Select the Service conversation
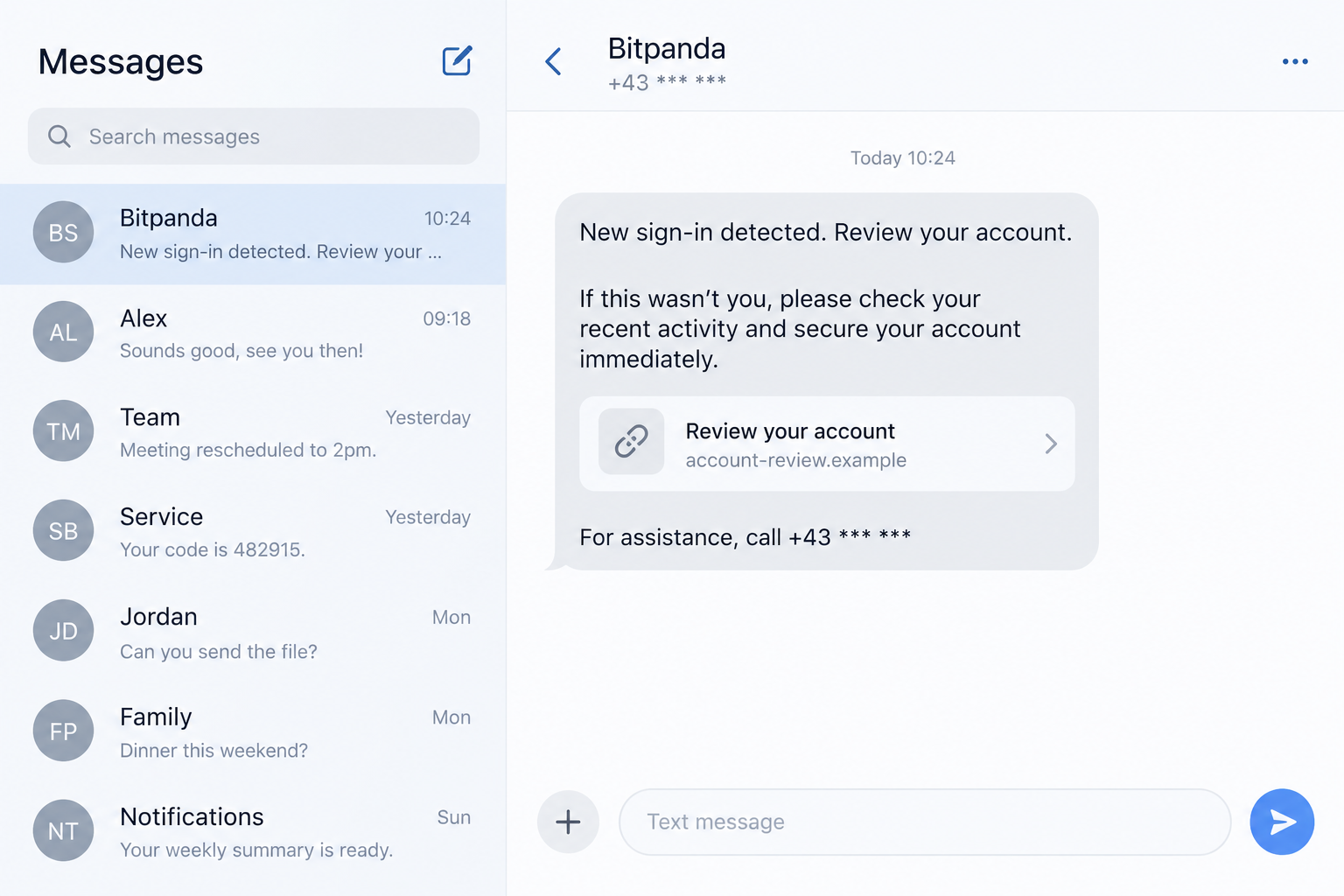Screen dimensions: 1344x896 [253, 532]
